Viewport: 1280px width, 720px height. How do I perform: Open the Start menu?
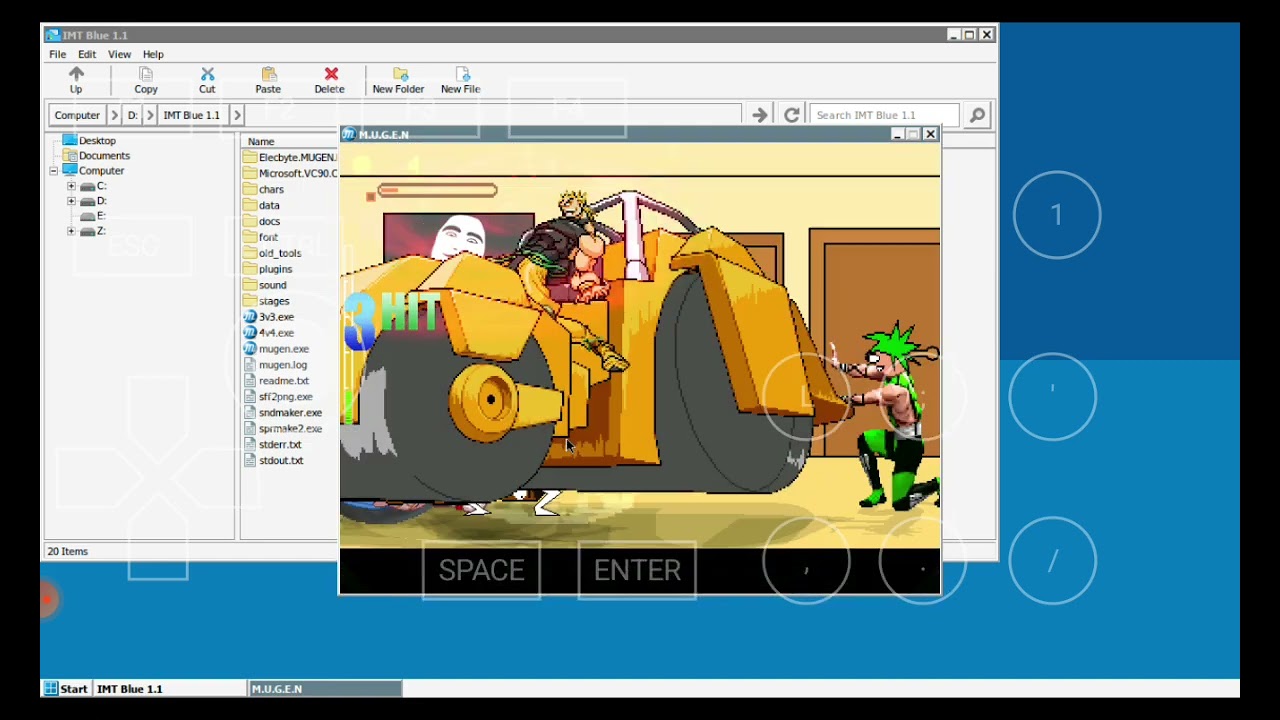pos(65,689)
